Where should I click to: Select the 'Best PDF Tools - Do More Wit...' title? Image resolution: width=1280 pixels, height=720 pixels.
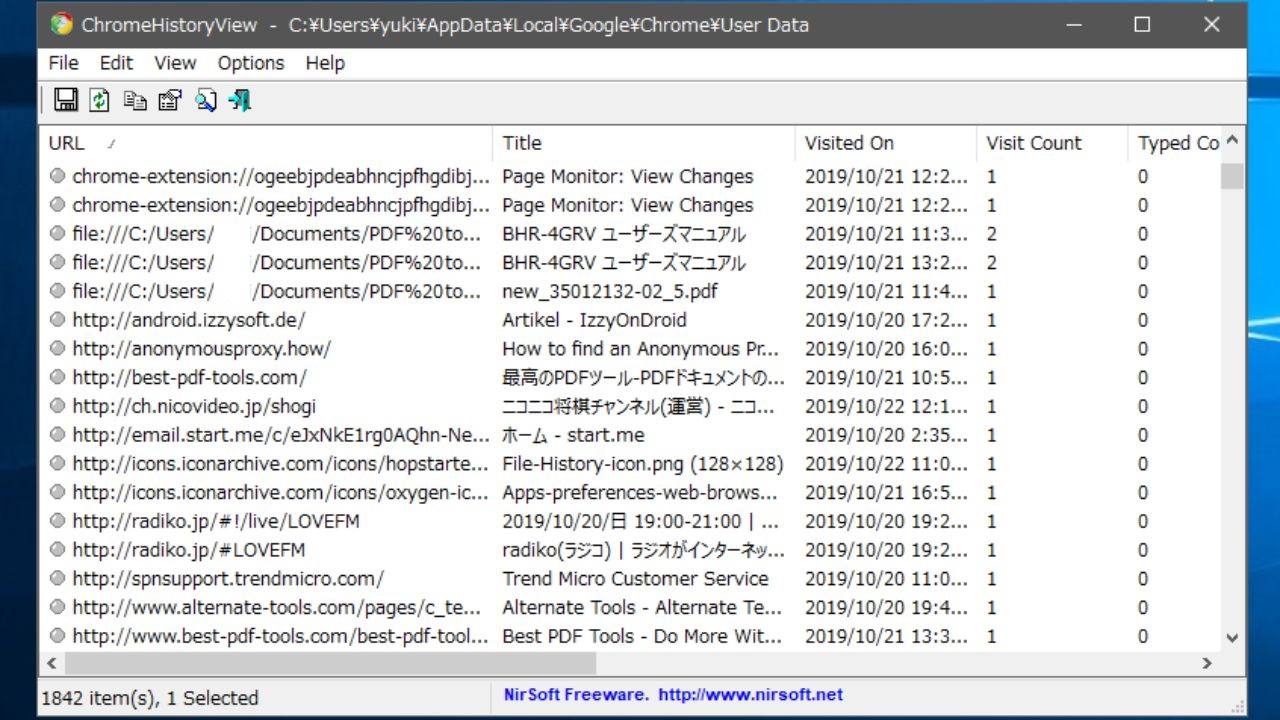pyautogui.click(x=640, y=636)
